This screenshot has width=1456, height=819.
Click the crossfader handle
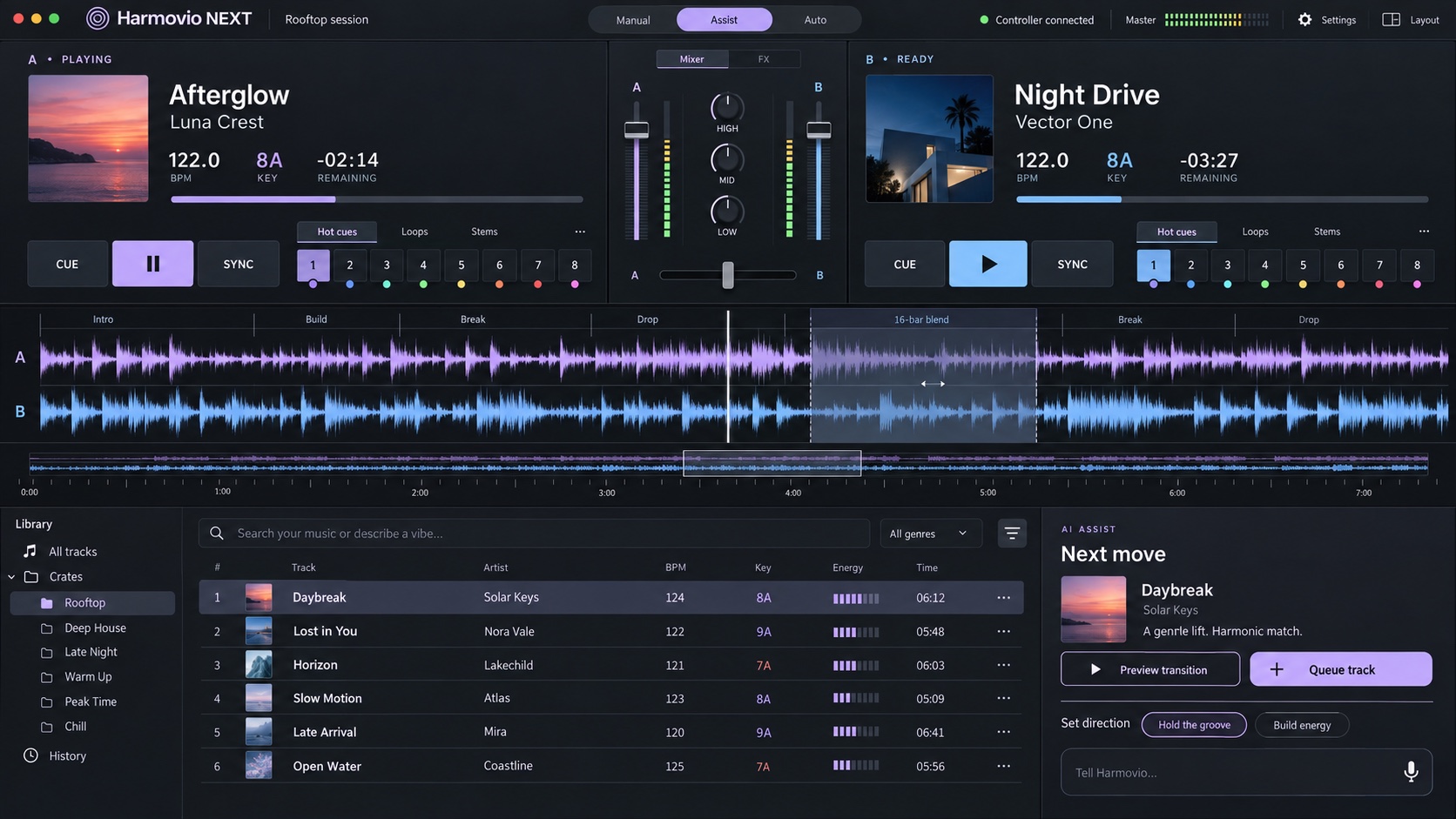(728, 275)
